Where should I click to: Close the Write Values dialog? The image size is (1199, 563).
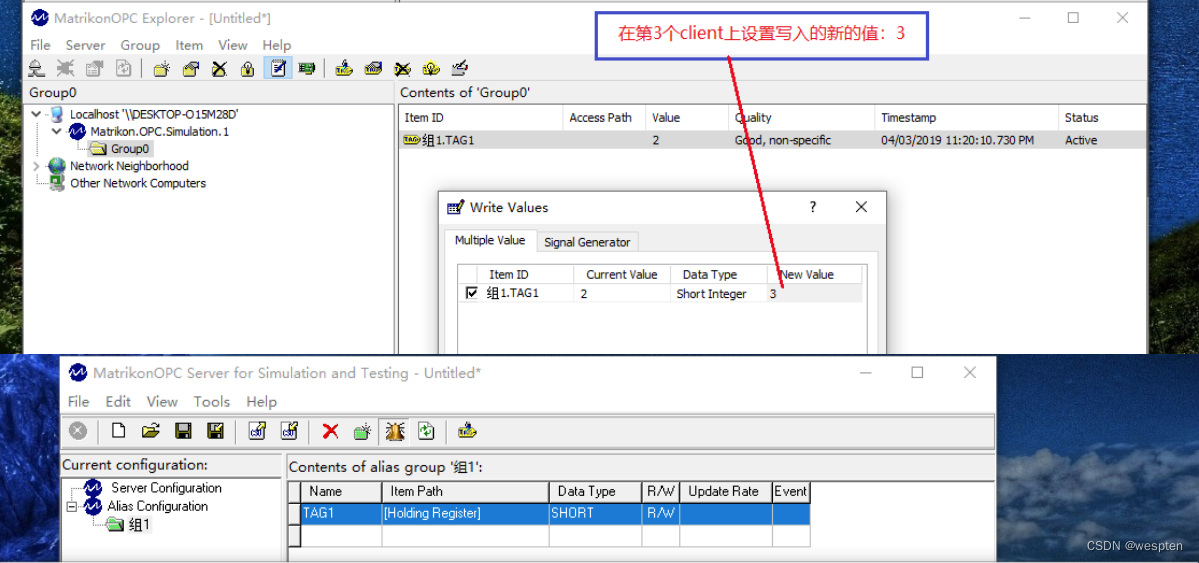point(861,207)
